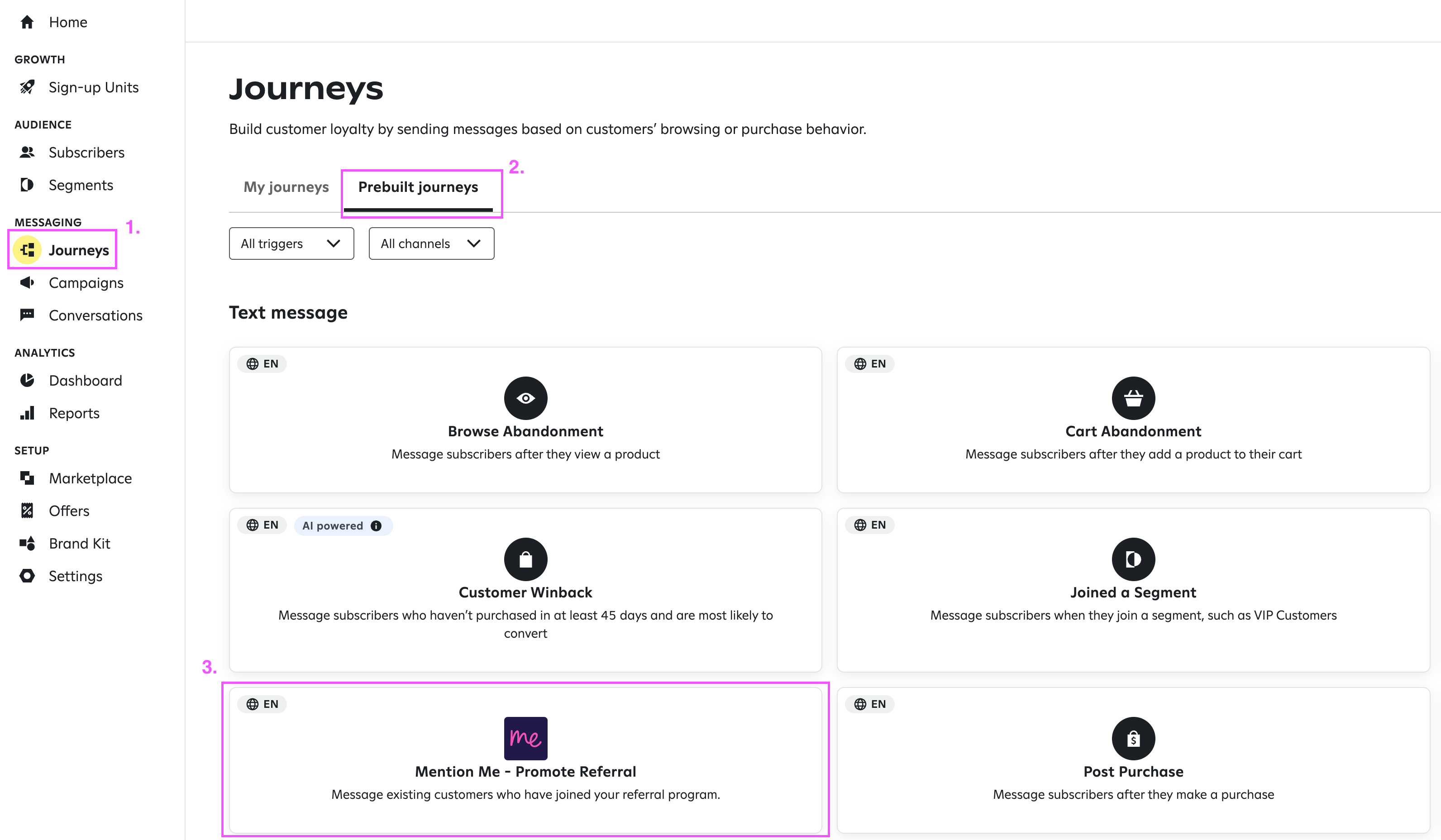The height and width of the screenshot is (840, 1441).
Task: Click the globe EN badge on Mention Me card
Action: [x=262, y=704]
